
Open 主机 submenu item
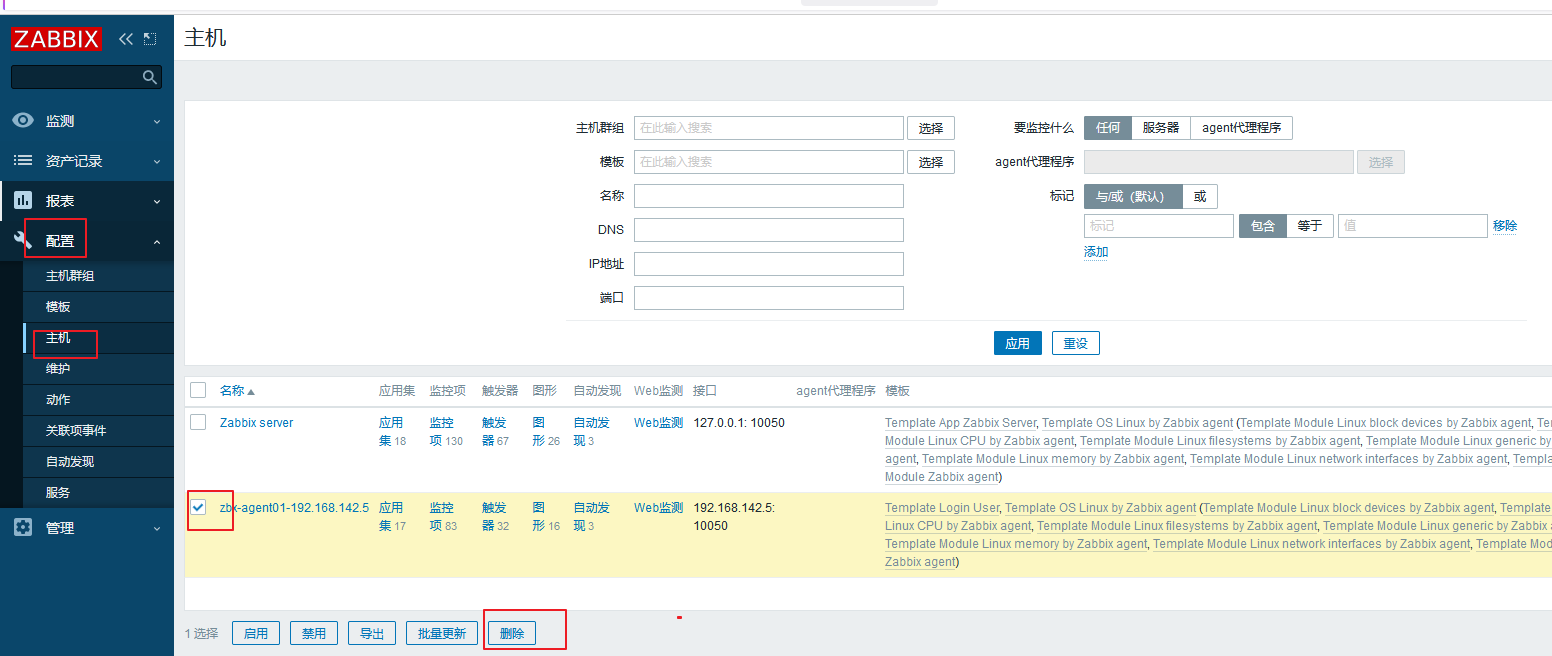click(x=98, y=338)
